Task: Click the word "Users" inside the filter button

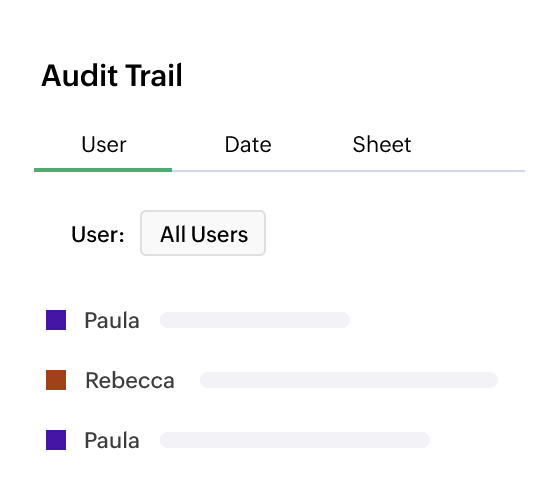Action: tap(219, 234)
